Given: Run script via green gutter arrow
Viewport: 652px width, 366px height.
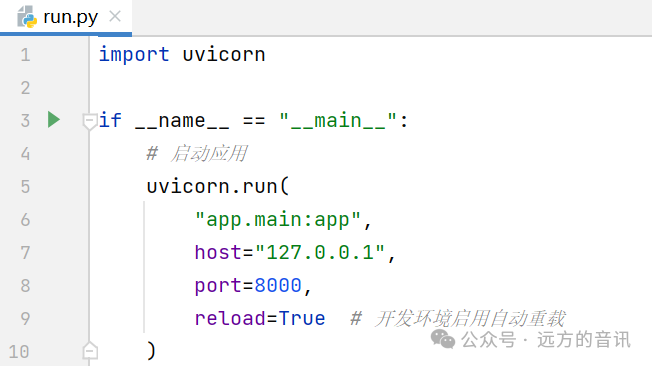Looking at the screenshot, I should [x=54, y=120].
